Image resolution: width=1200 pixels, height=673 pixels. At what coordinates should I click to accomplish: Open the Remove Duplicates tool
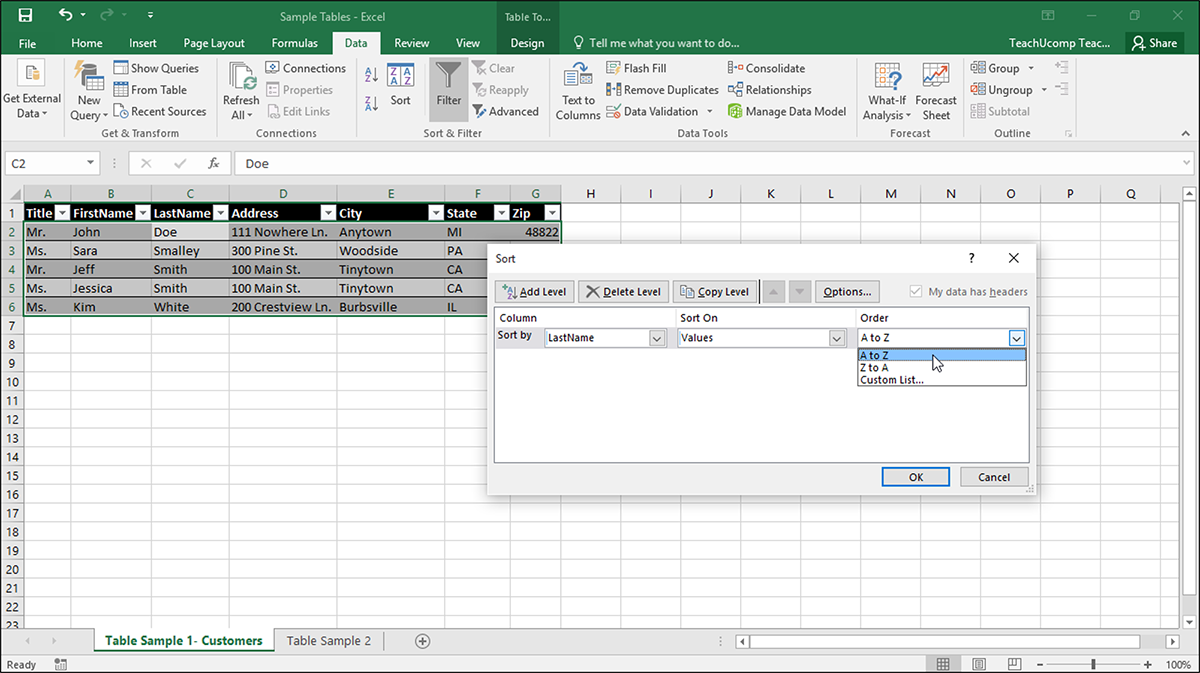[662, 89]
